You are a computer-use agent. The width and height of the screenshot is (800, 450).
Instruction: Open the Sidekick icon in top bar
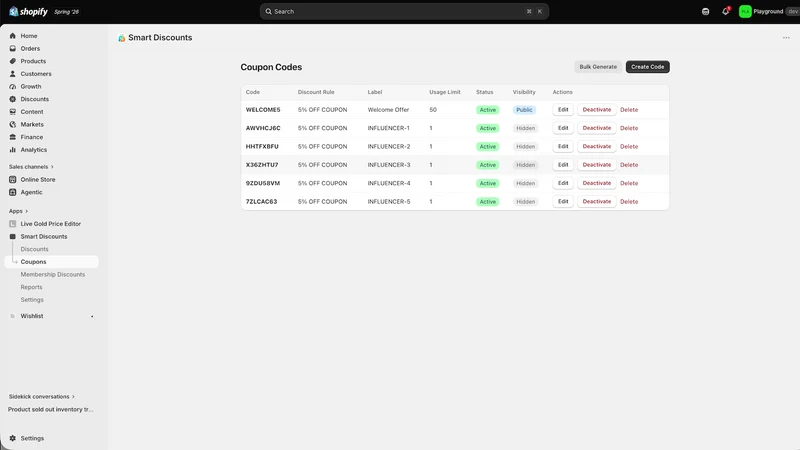tap(706, 11)
